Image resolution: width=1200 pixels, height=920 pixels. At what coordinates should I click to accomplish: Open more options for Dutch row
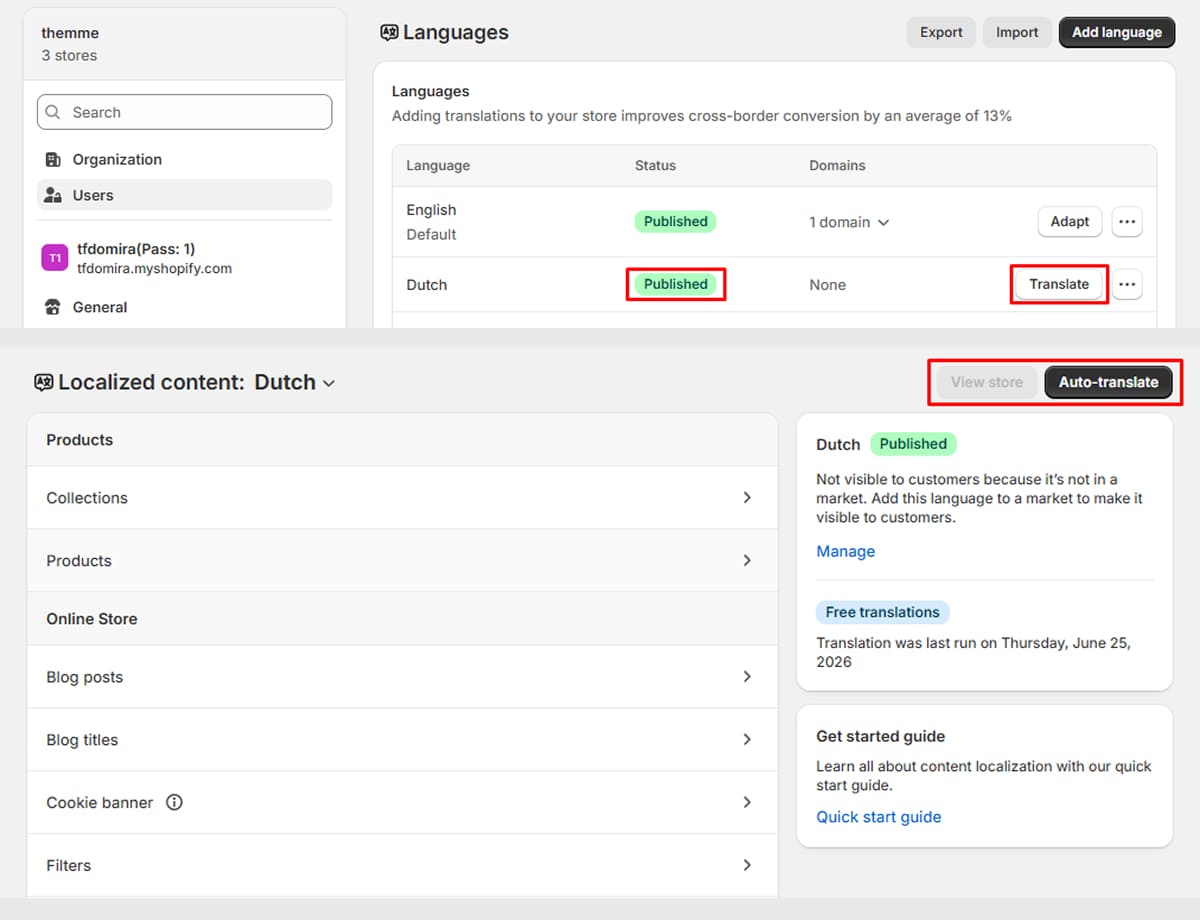[1127, 285]
